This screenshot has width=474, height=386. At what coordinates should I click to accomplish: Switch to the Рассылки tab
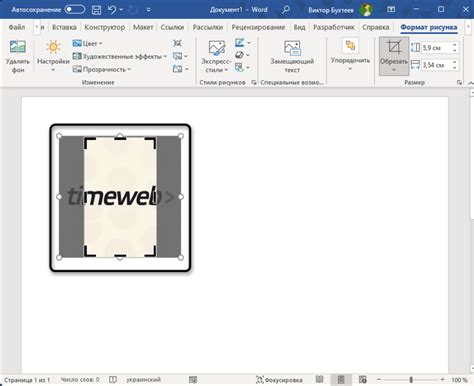pyautogui.click(x=208, y=27)
